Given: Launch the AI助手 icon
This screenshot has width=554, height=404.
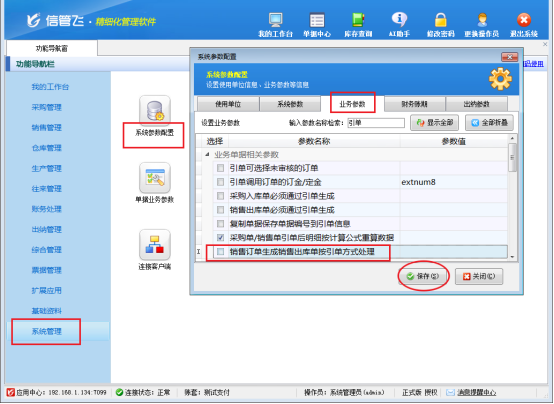Looking at the screenshot, I should pyautogui.click(x=399, y=19).
